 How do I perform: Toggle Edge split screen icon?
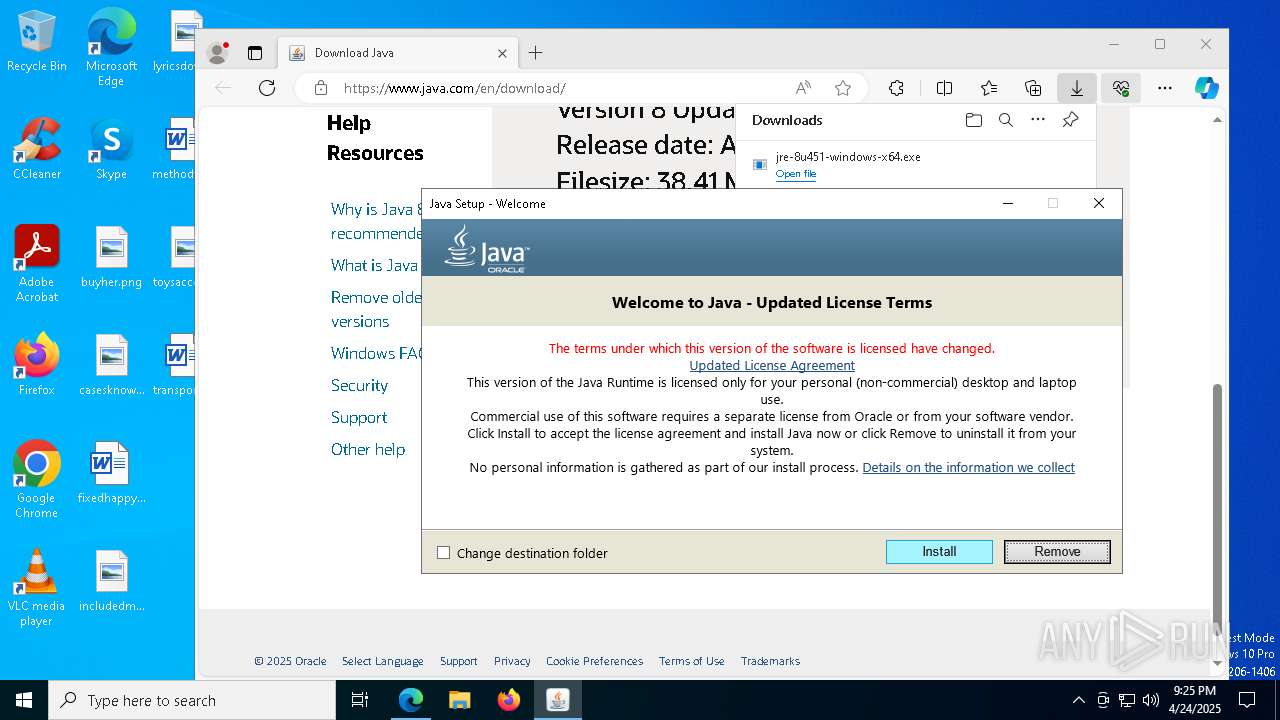click(x=944, y=88)
